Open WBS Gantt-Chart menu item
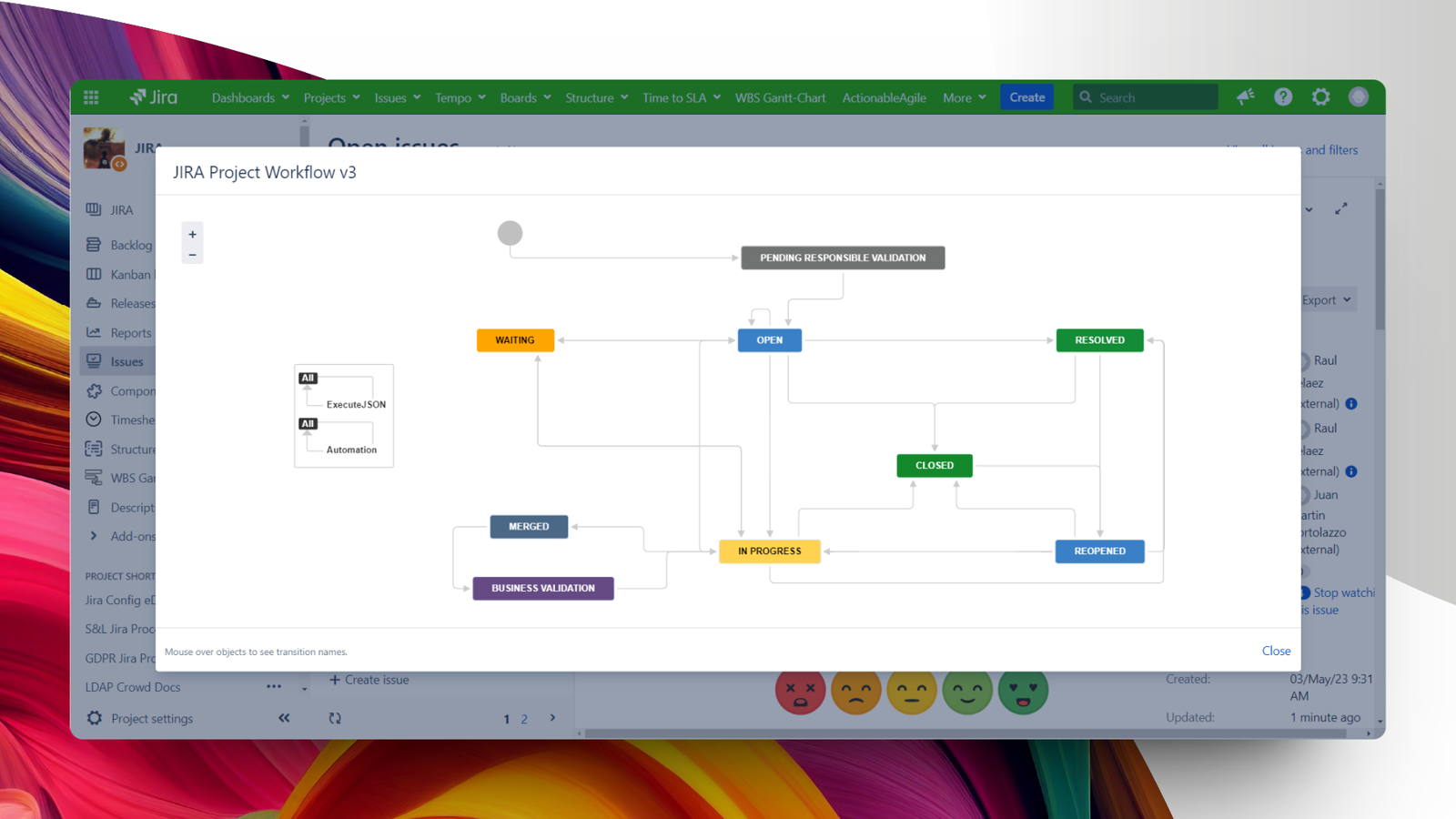This screenshot has height=819, width=1456. point(781,97)
